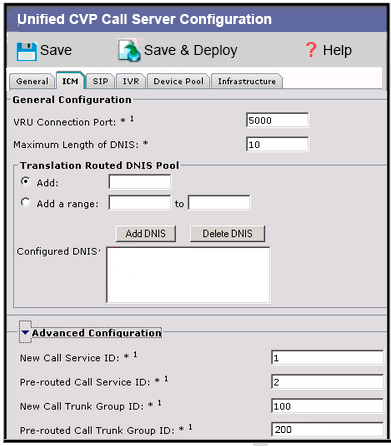The image size is (391, 446).
Task: Click the Save text label
Action: 56,50
